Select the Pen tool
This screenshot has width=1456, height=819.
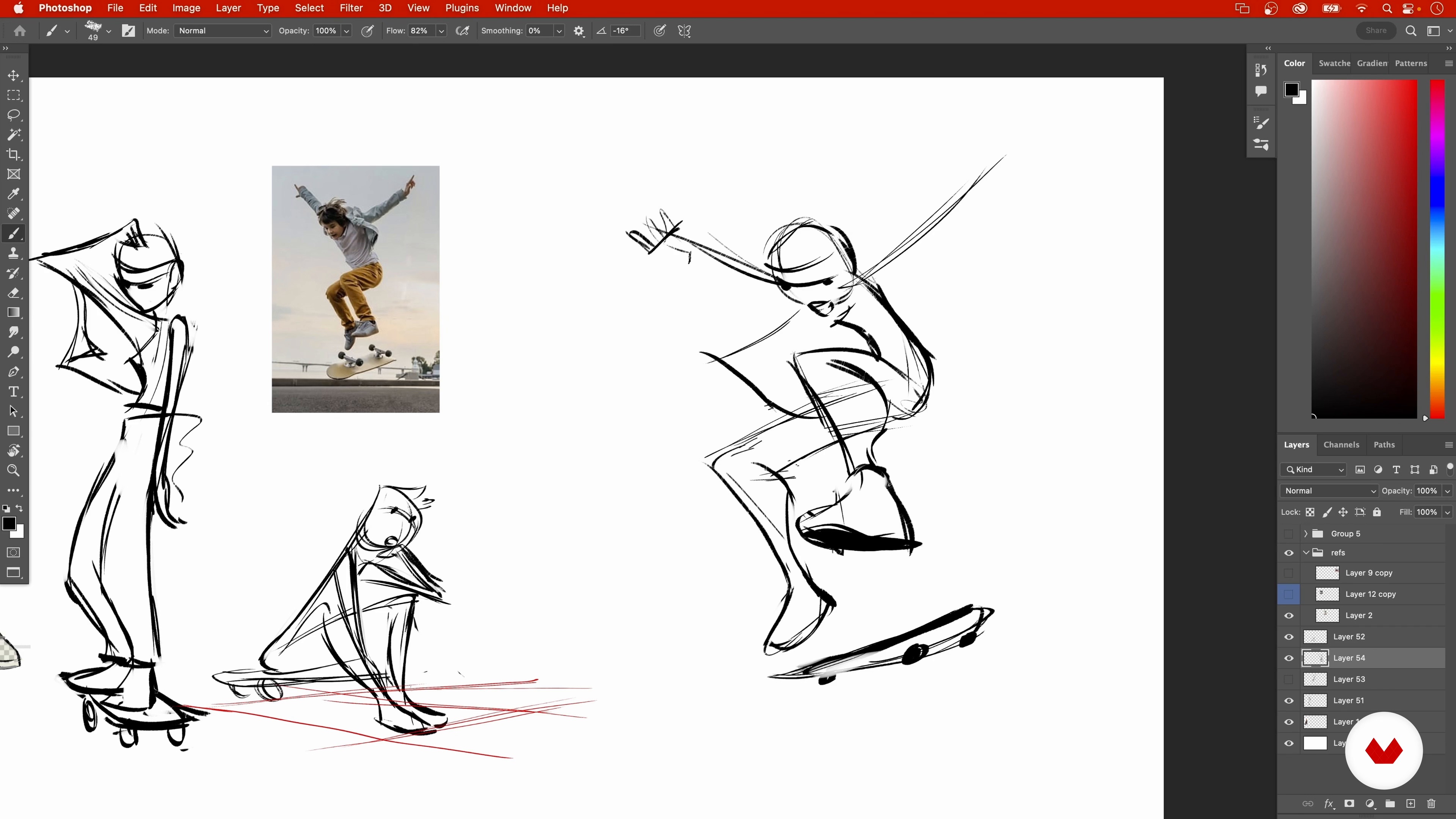click(14, 372)
